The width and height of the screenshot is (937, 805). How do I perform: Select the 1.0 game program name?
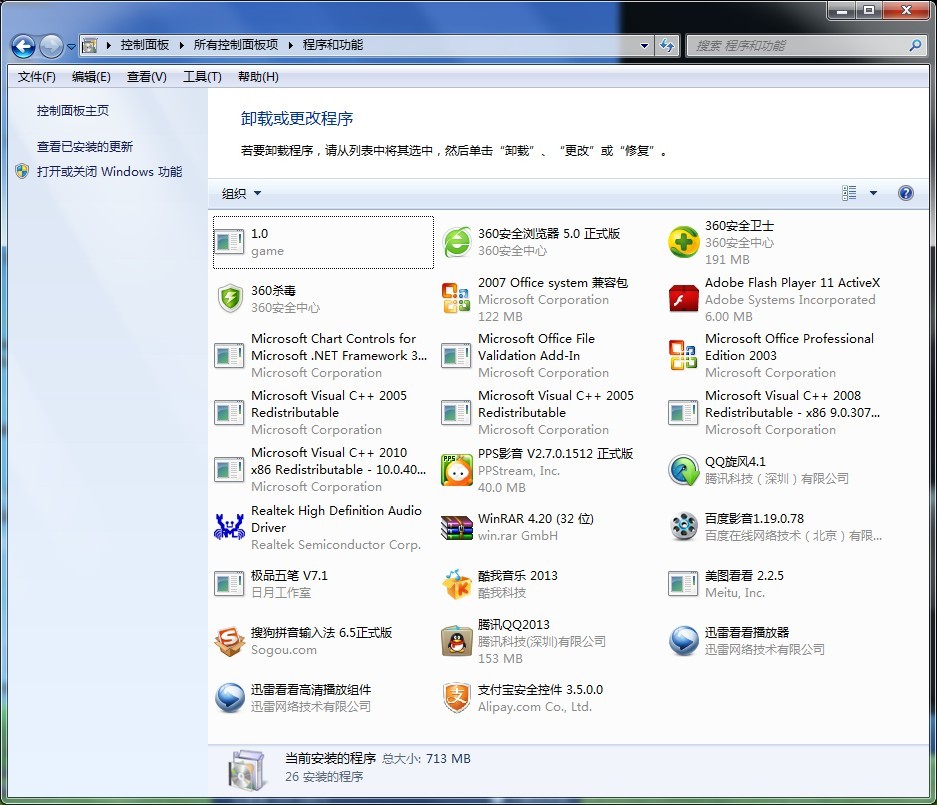coord(259,234)
